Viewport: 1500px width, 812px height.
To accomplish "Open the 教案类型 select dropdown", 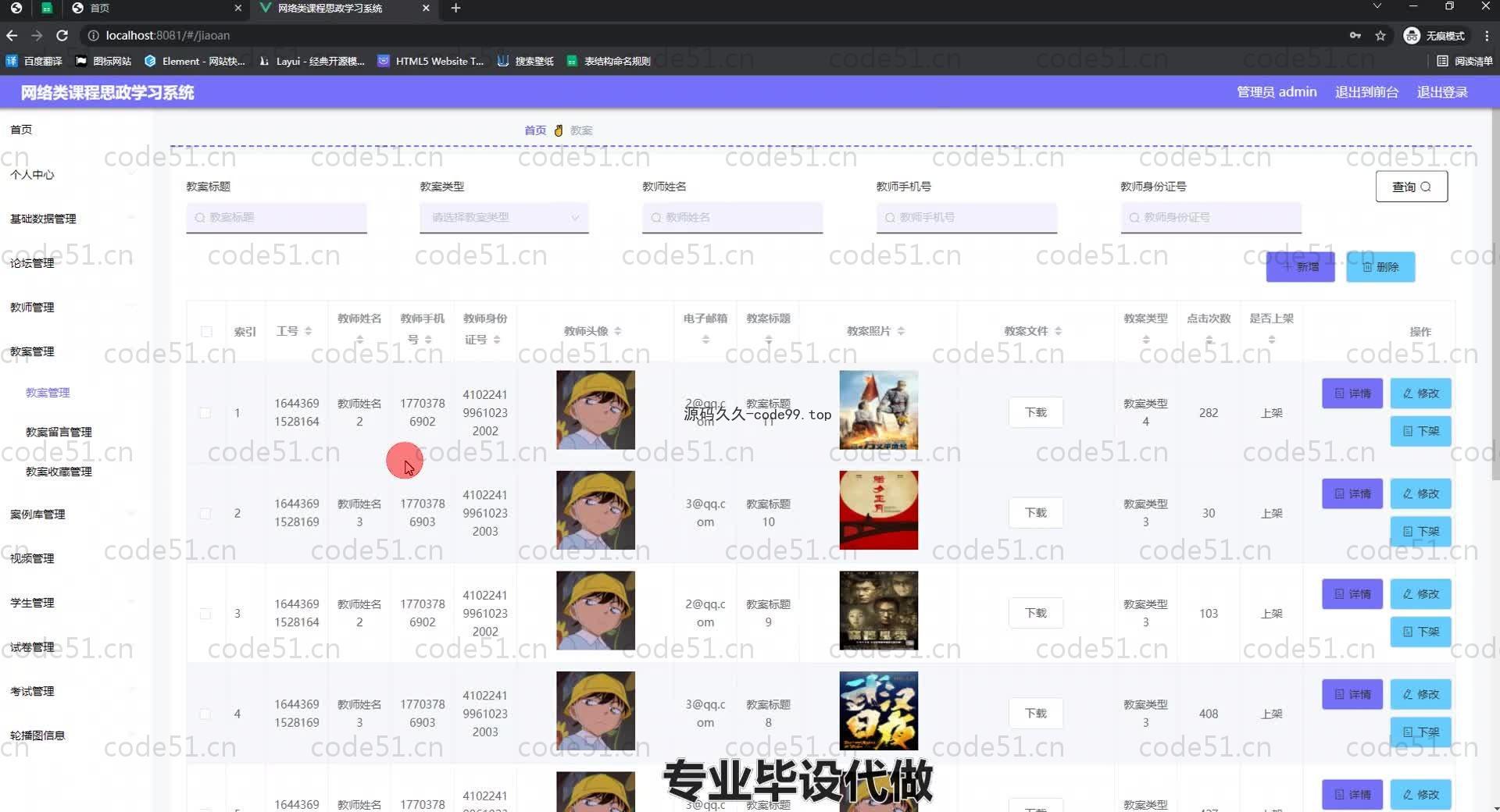I will pyautogui.click(x=504, y=218).
